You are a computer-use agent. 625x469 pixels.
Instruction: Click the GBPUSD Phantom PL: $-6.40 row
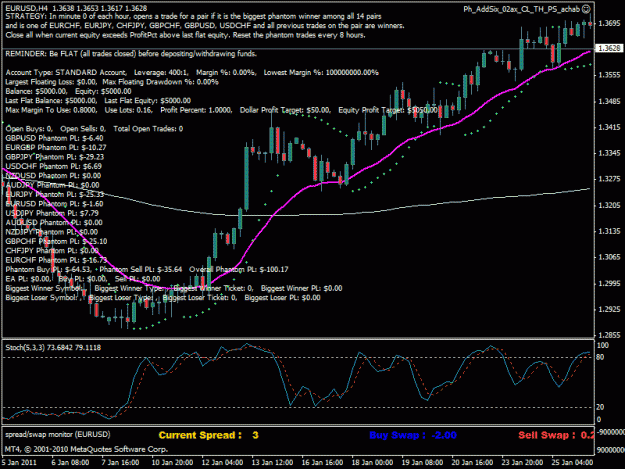tap(54, 138)
